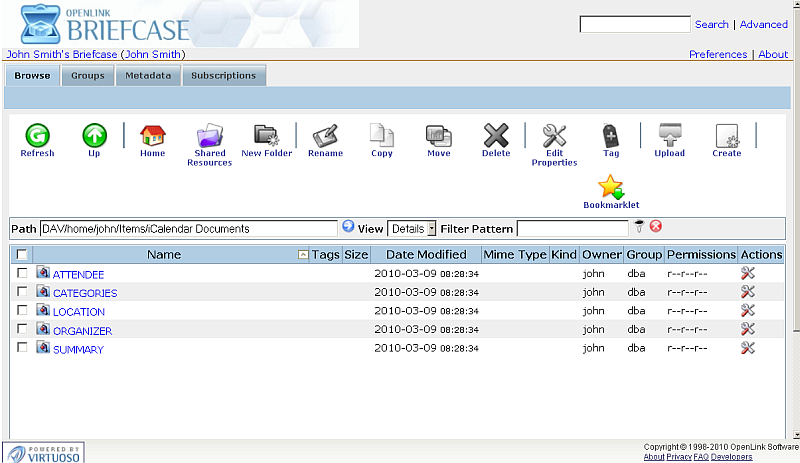Click the Filter Pattern input field
The height and width of the screenshot is (463, 800).
click(x=573, y=229)
